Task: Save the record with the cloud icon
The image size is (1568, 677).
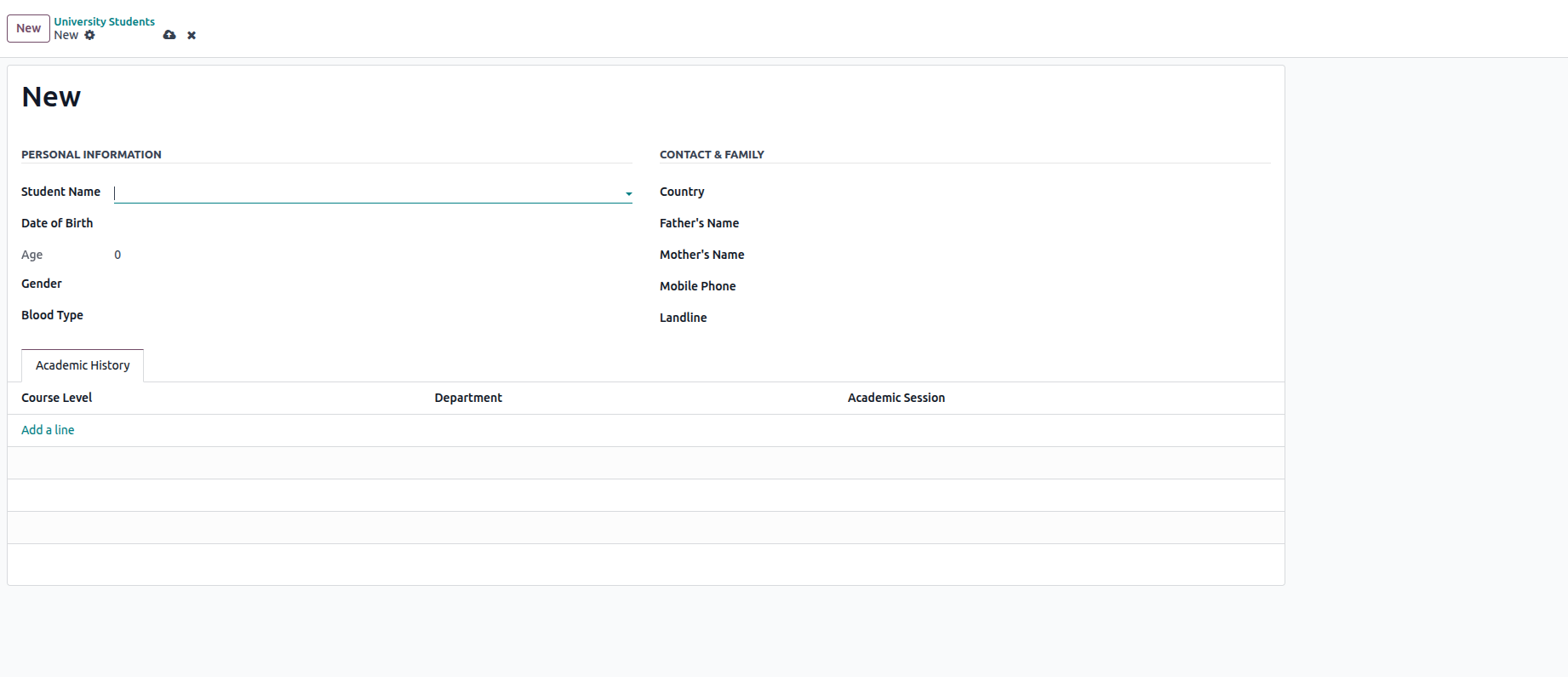Action: point(169,35)
